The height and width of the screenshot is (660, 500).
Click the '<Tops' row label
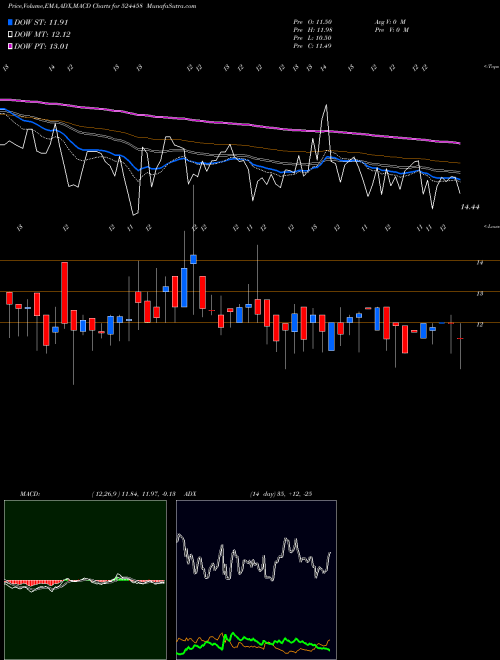491,67
